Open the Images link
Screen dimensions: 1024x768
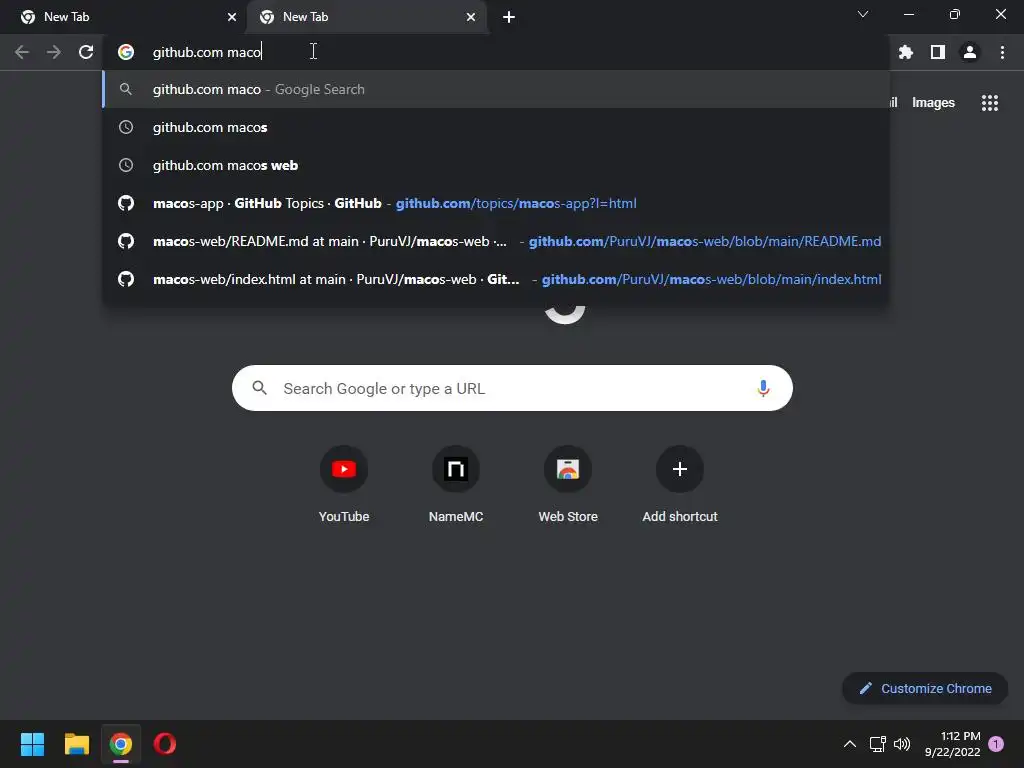[x=933, y=103]
